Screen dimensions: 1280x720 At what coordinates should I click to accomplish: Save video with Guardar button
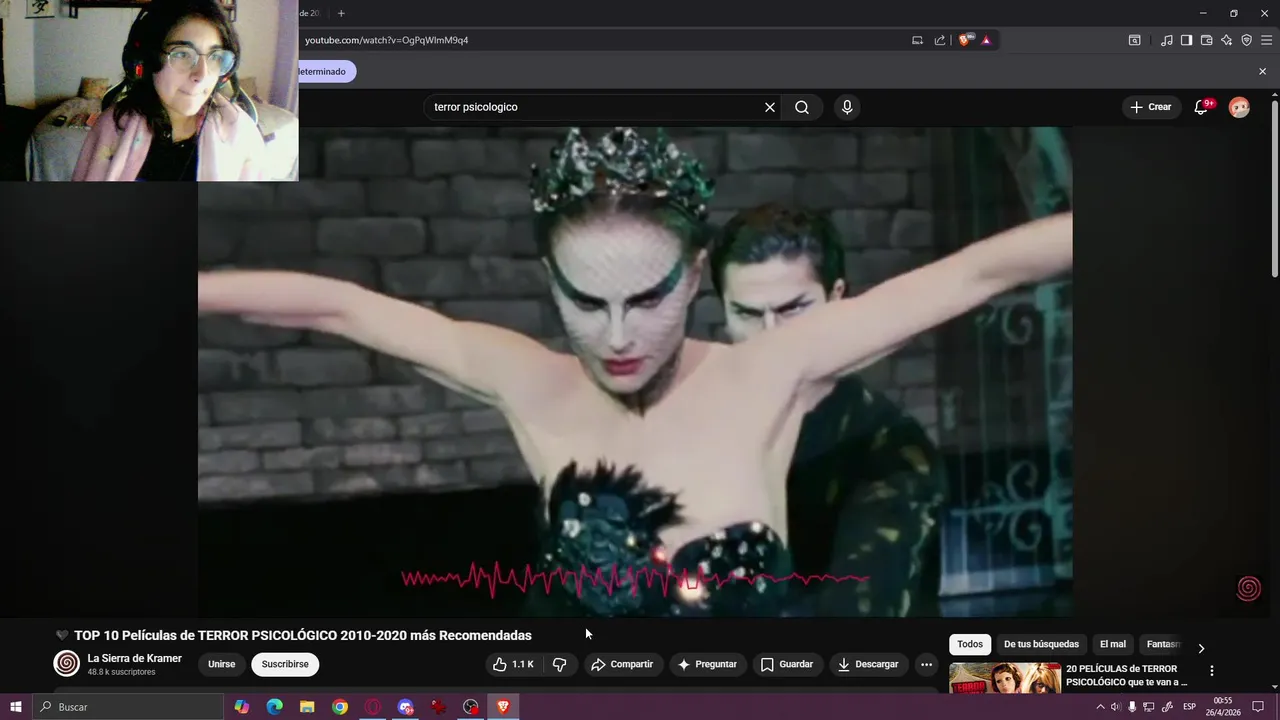[x=787, y=664]
